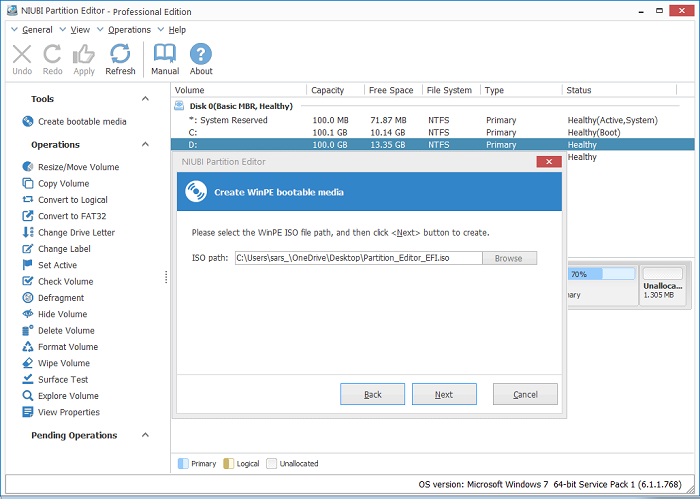The image size is (700, 499).
Task: Click the Create bootable media disc icon
Action: click(x=28, y=121)
